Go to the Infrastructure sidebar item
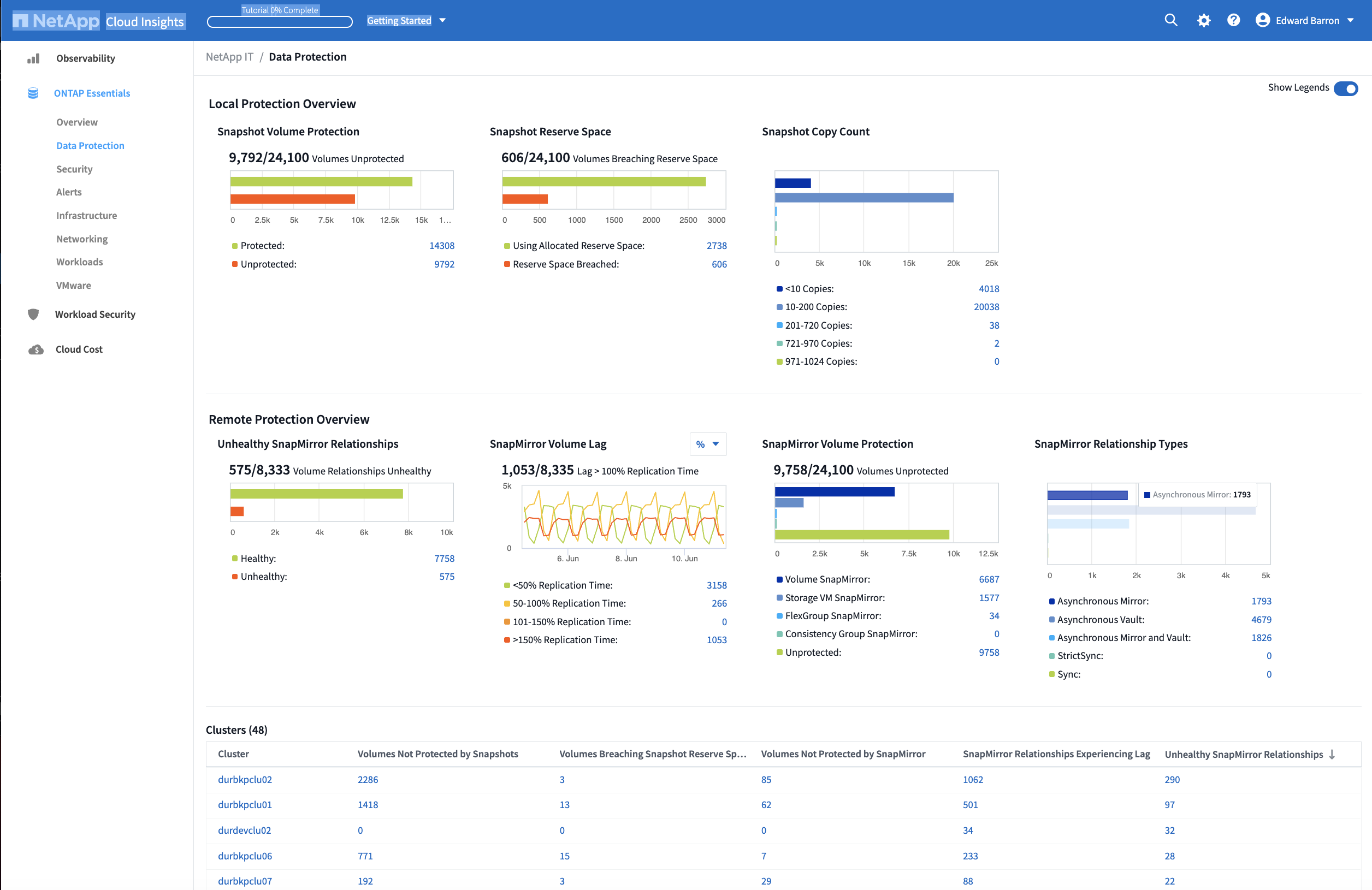 [x=86, y=216]
